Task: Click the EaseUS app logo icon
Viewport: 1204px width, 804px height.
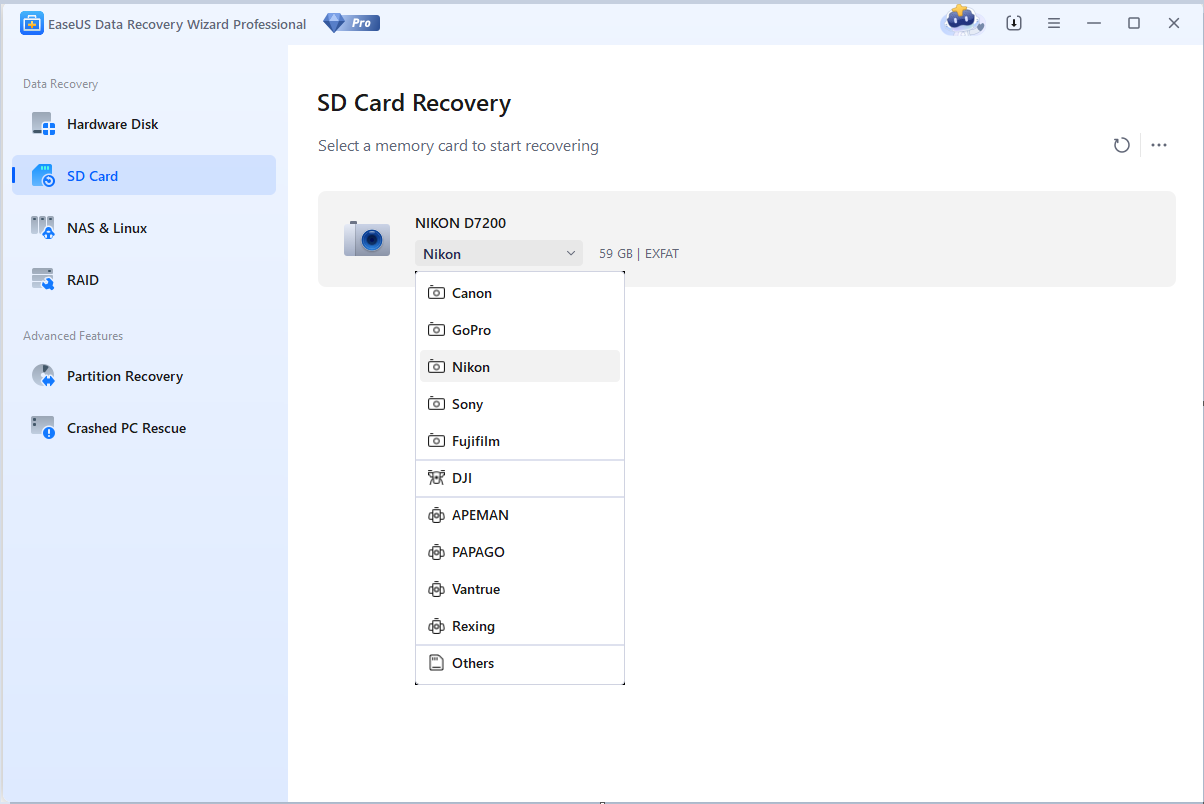Action: [x=31, y=24]
